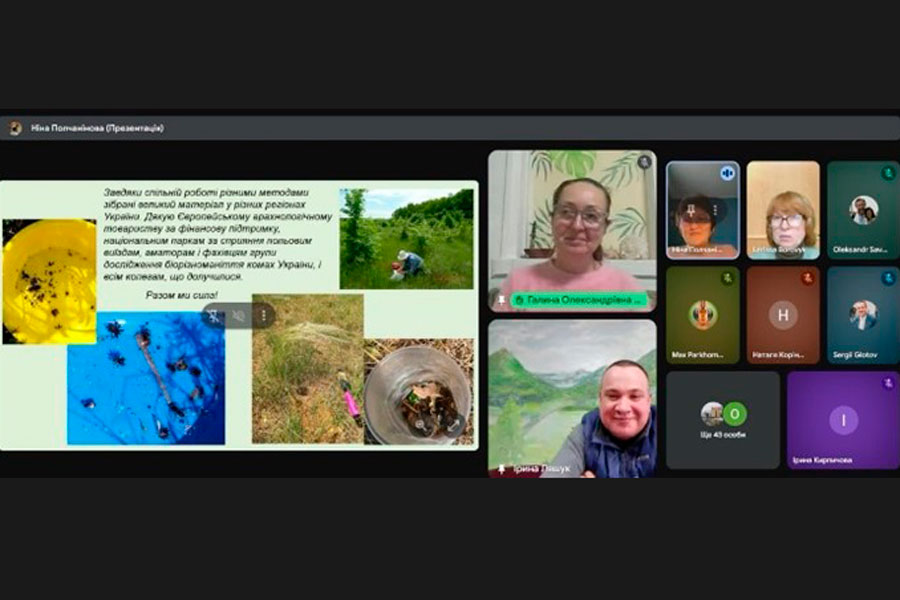The height and width of the screenshot is (600, 900).
Task: Click muted mic icon on Ірина Кирпичова tile
Action: 888,383
